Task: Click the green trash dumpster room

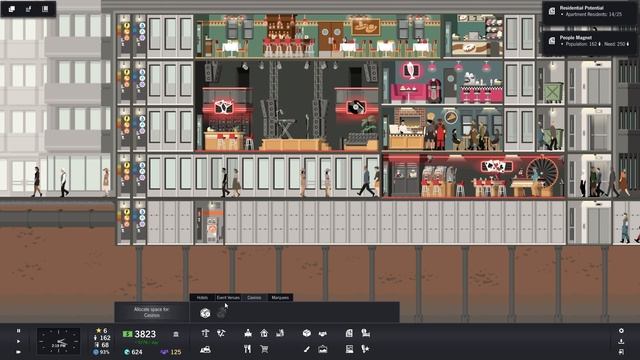Action: pos(551,82)
